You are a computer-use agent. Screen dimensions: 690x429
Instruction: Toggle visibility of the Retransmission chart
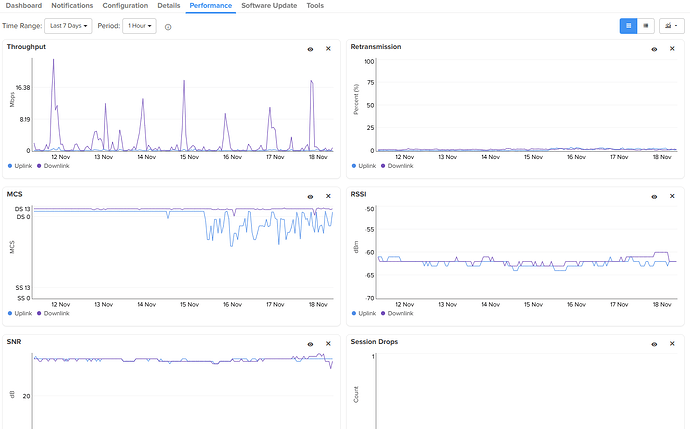click(x=654, y=48)
